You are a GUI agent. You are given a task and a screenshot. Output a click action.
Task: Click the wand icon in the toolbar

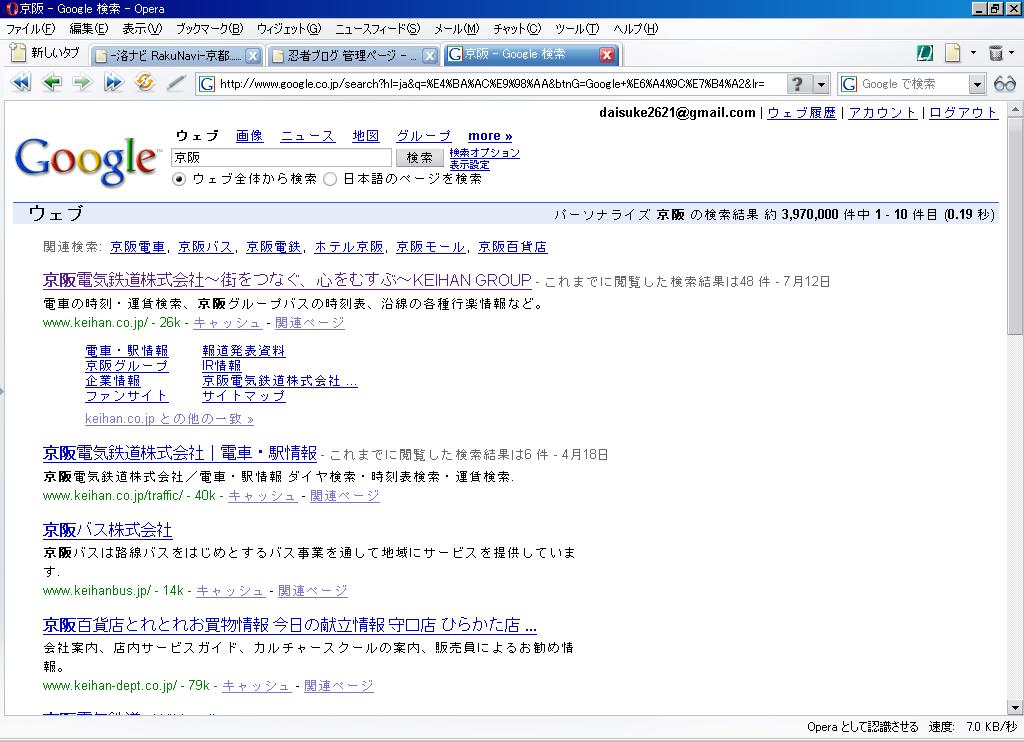pos(176,83)
